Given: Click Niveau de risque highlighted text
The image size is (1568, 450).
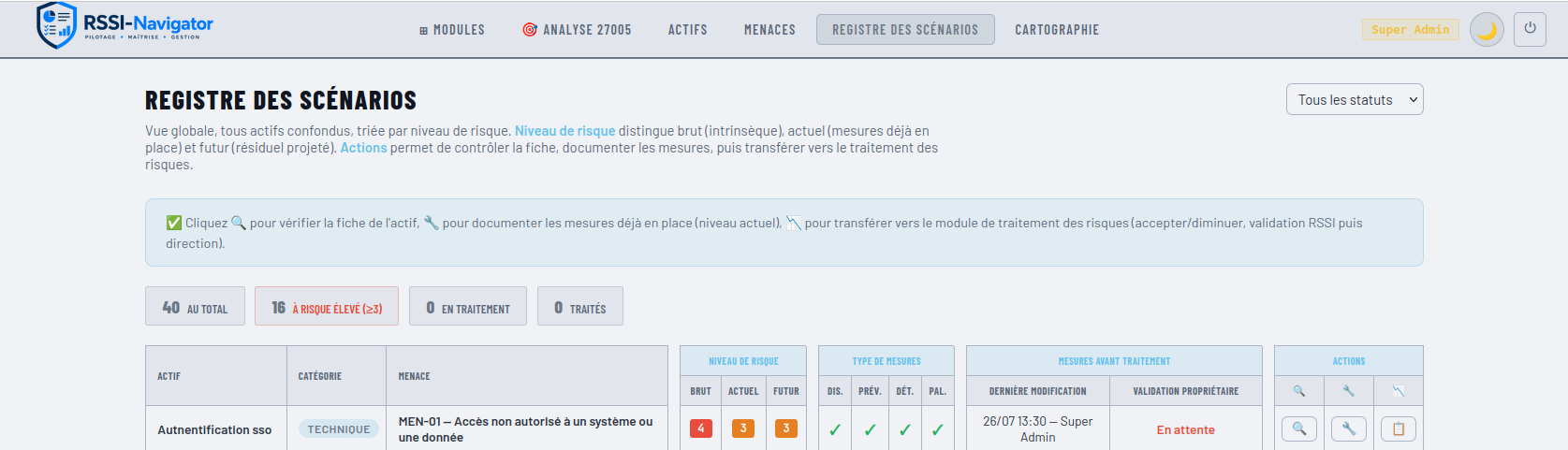Looking at the screenshot, I should click(x=565, y=131).
